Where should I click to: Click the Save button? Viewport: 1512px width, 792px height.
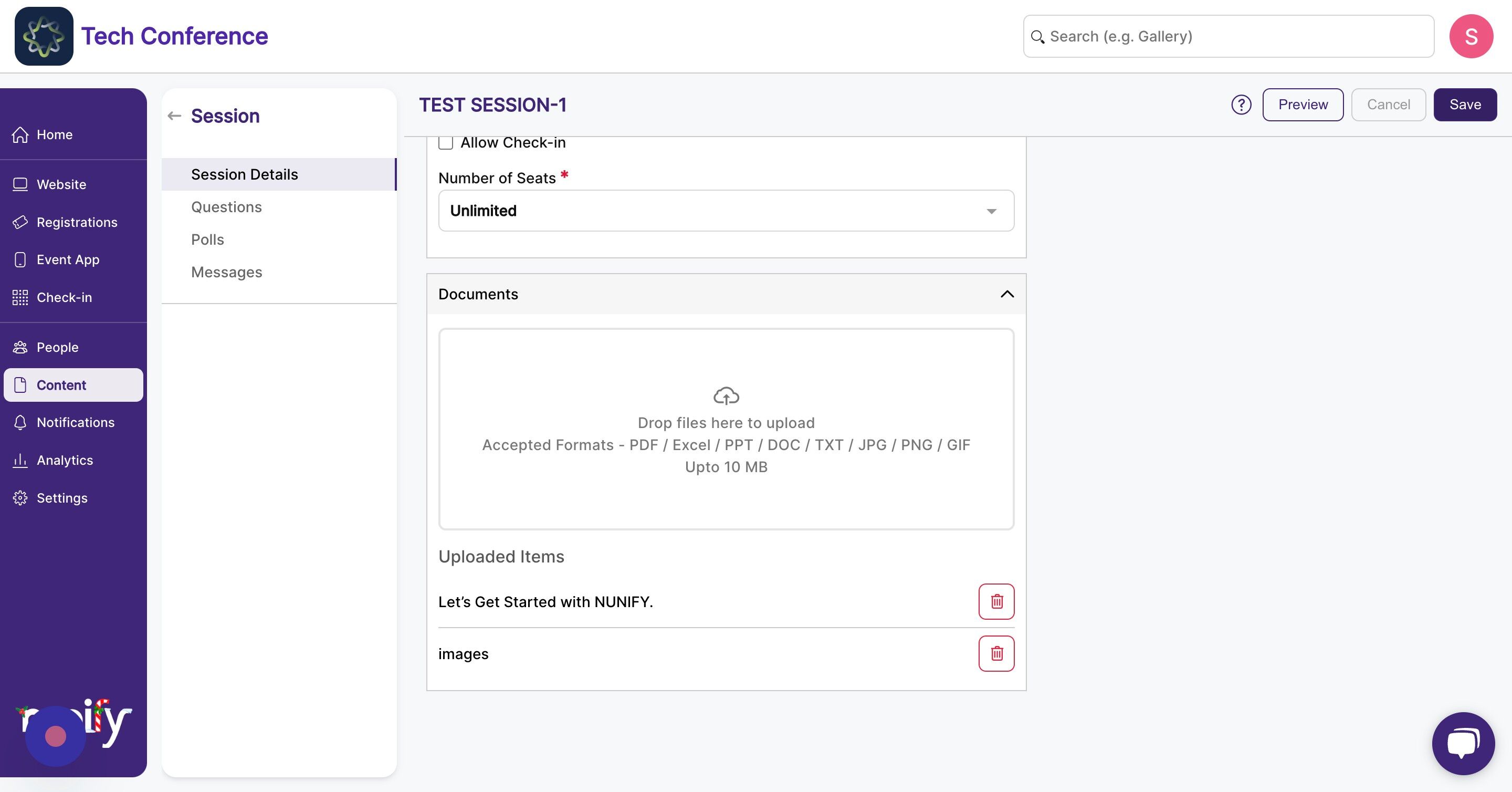pos(1465,105)
